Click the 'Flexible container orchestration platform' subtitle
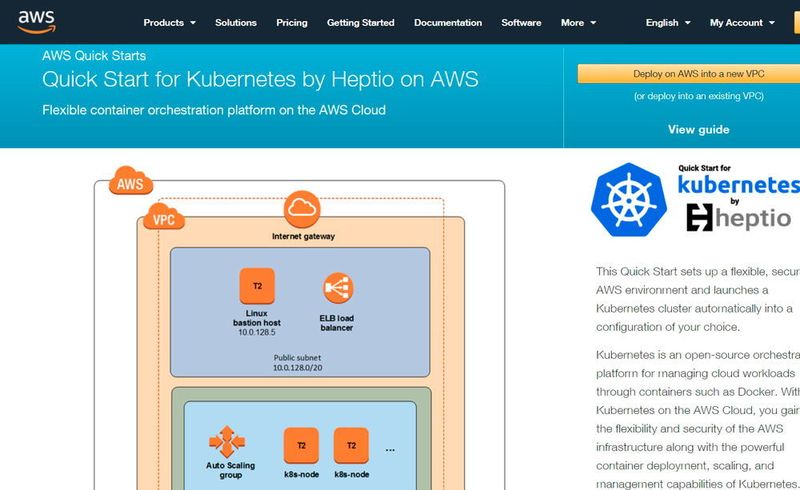Image resolution: width=800 pixels, height=490 pixels. (x=214, y=110)
